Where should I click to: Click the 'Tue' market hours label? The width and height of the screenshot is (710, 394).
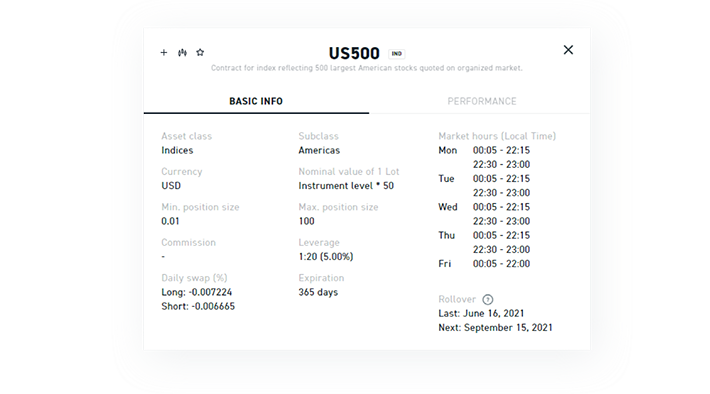pos(446,178)
